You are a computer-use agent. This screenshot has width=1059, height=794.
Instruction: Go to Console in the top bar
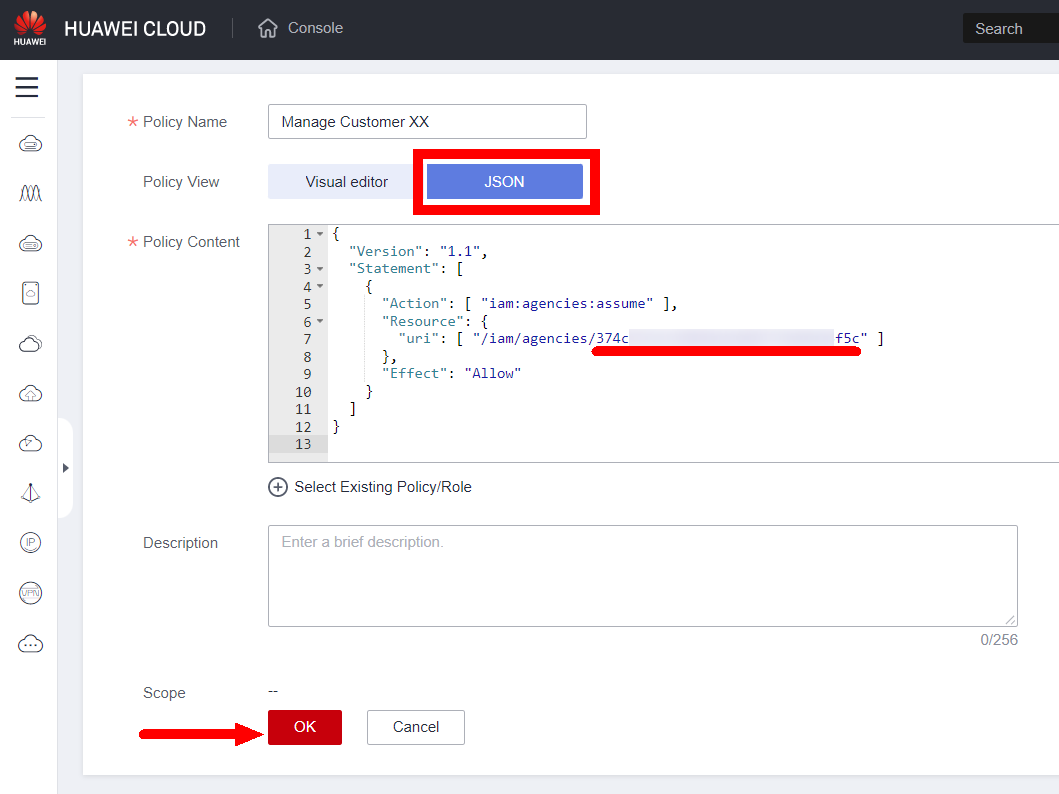[x=315, y=28]
